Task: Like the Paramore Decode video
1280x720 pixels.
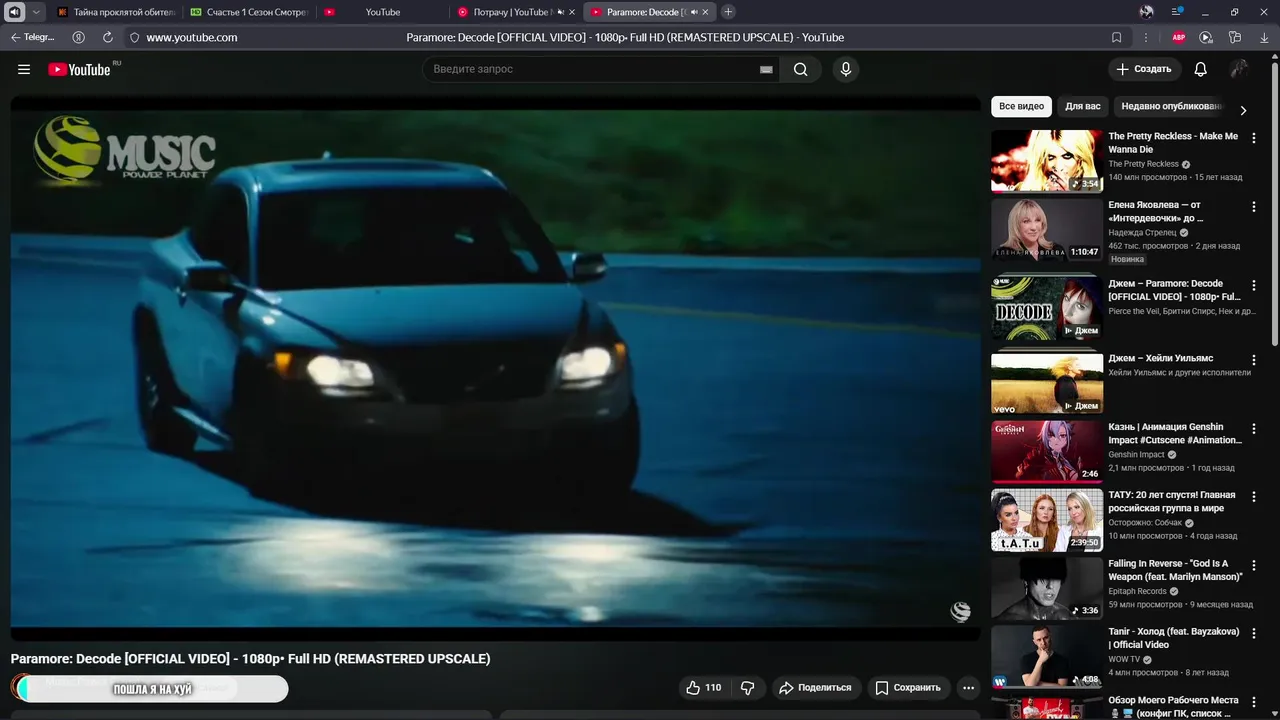Action: [x=703, y=687]
